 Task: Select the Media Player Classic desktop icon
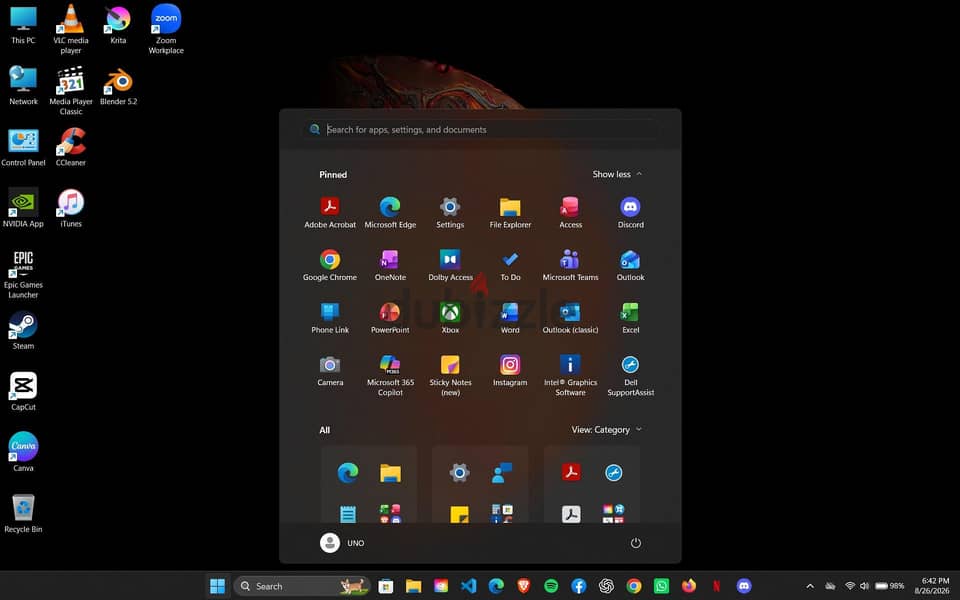[70, 91]
